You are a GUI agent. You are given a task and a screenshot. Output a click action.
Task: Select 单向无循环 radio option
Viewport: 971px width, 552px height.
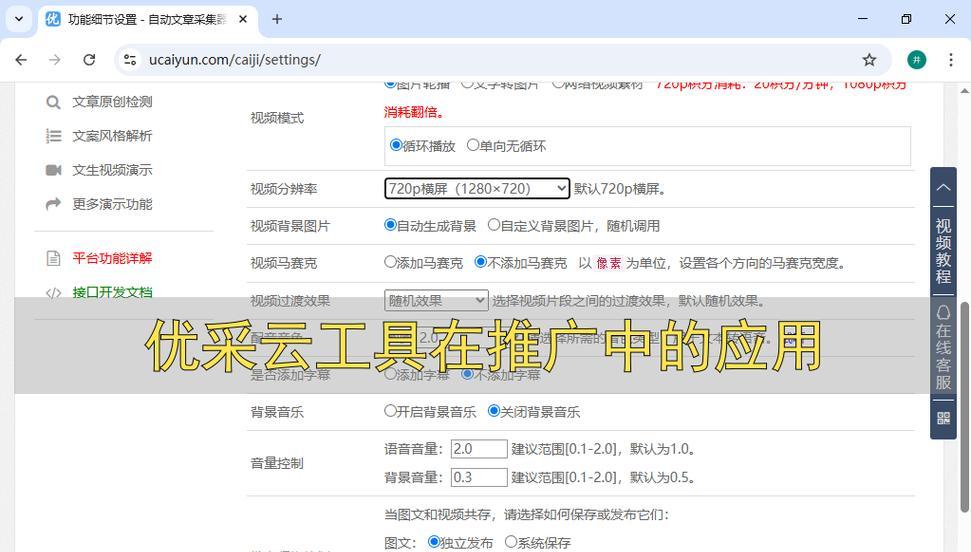(x=472, y=145)
